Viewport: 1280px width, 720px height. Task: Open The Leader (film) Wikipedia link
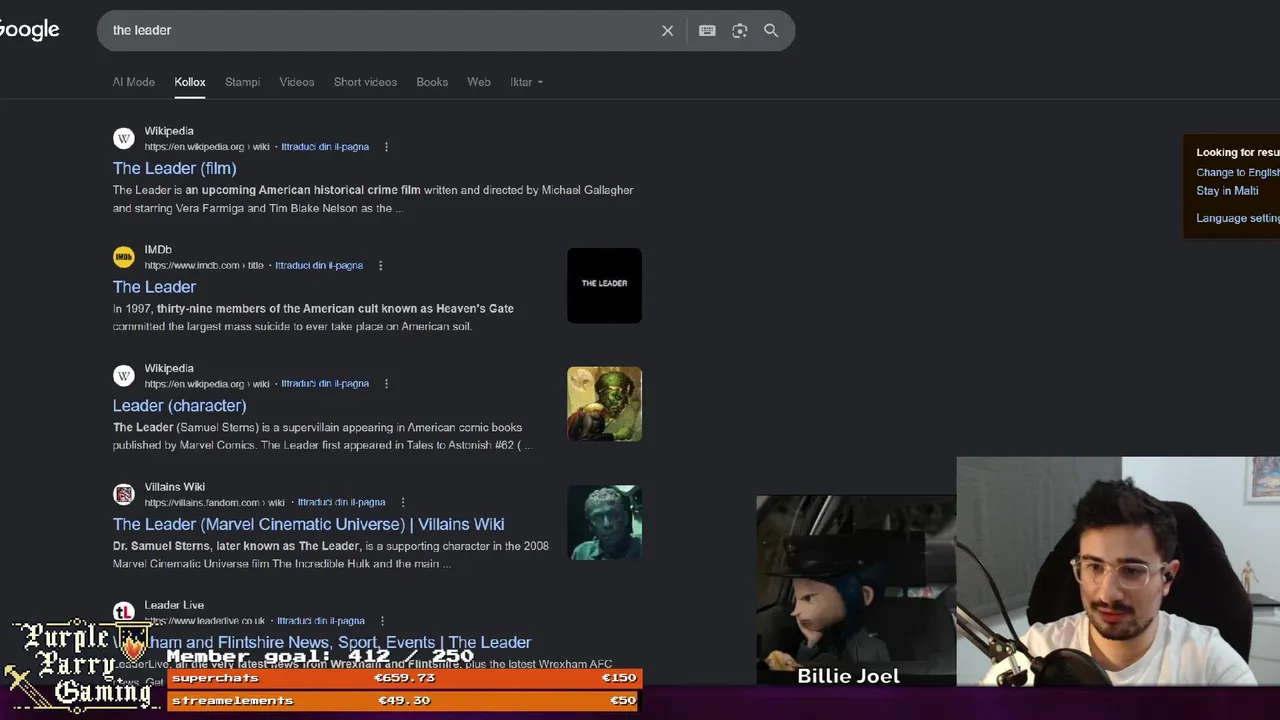point(175,168)
